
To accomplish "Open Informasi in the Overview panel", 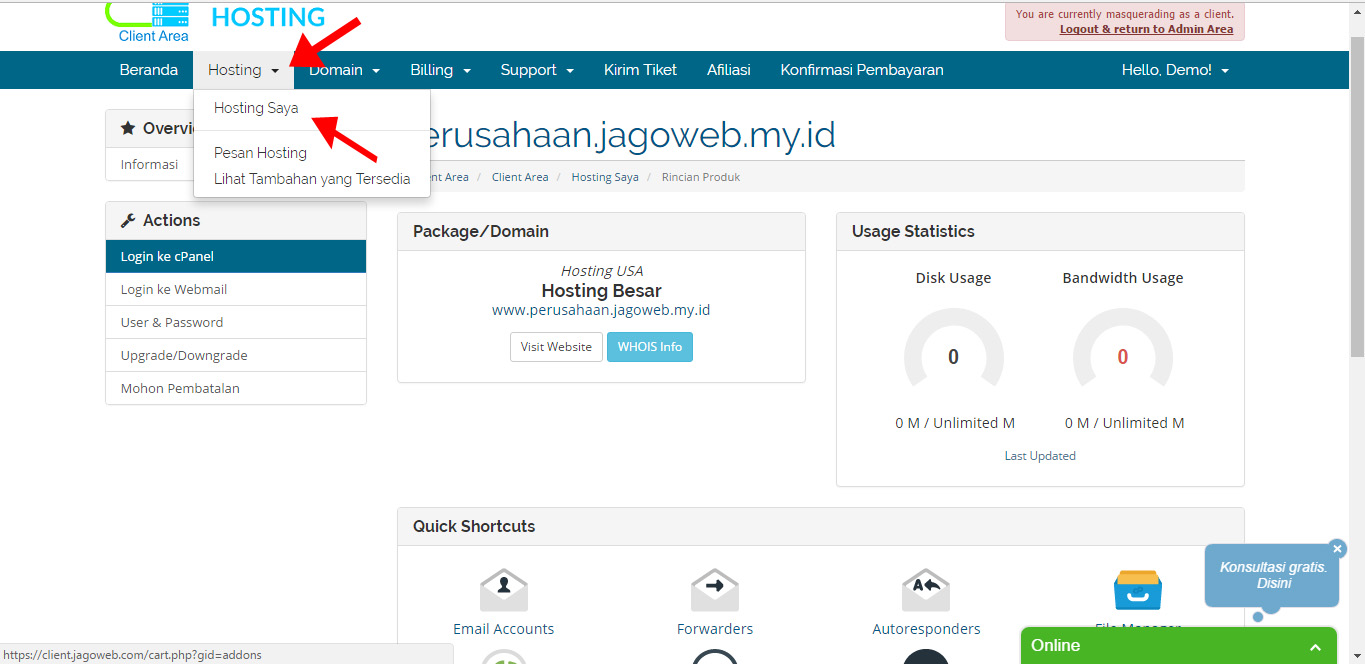I will 150,164.
